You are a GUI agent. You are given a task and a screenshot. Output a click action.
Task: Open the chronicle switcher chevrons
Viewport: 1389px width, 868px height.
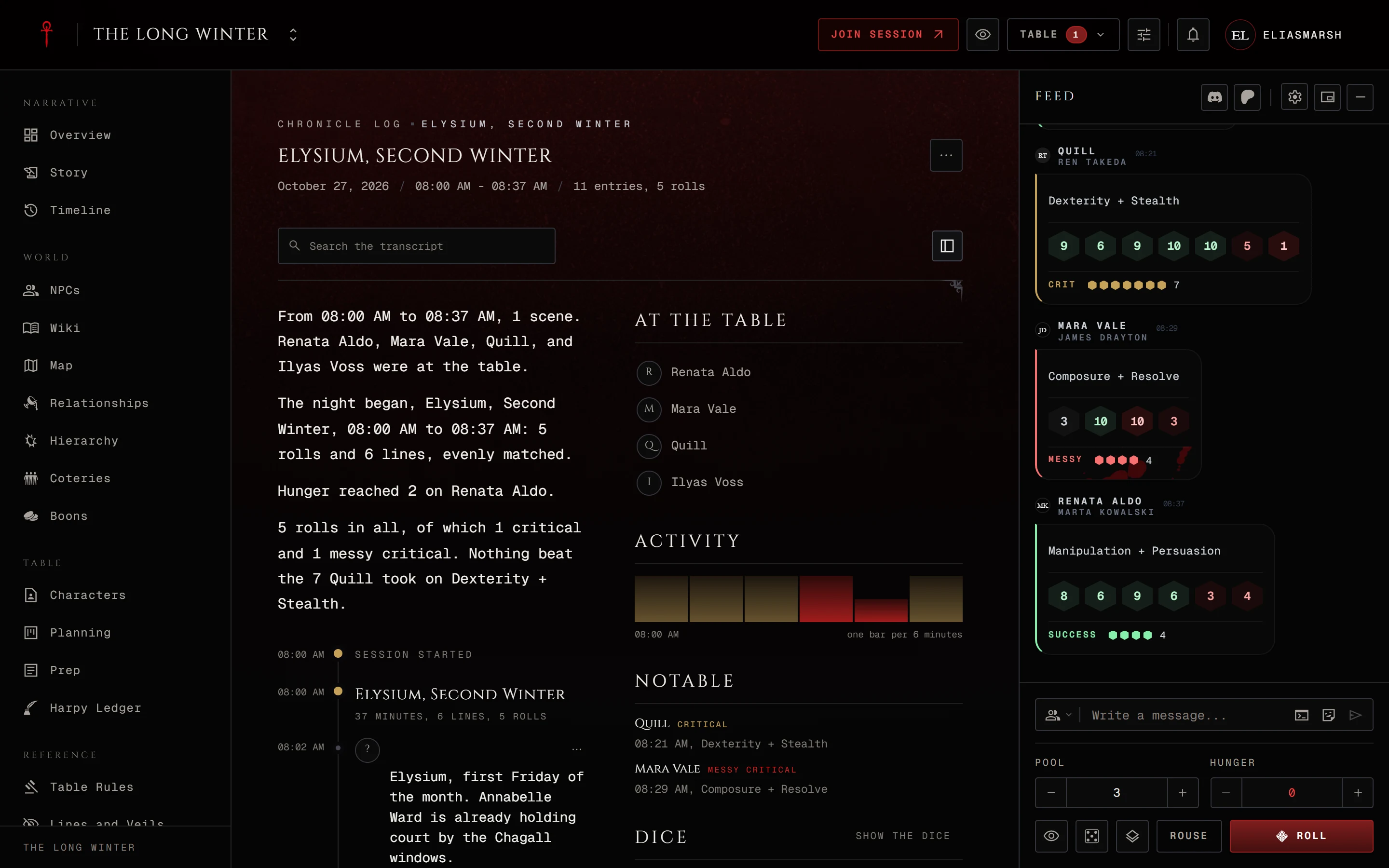[x=293, y=34]
